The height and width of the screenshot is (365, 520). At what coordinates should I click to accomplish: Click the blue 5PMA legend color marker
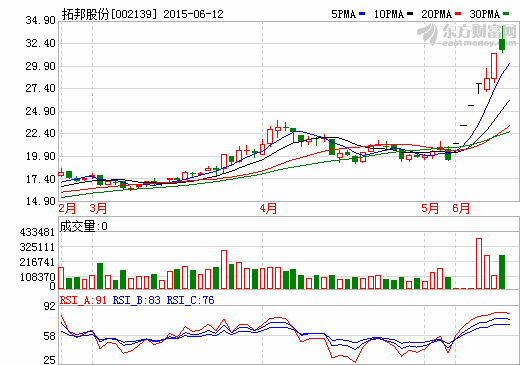coord(362,14)
